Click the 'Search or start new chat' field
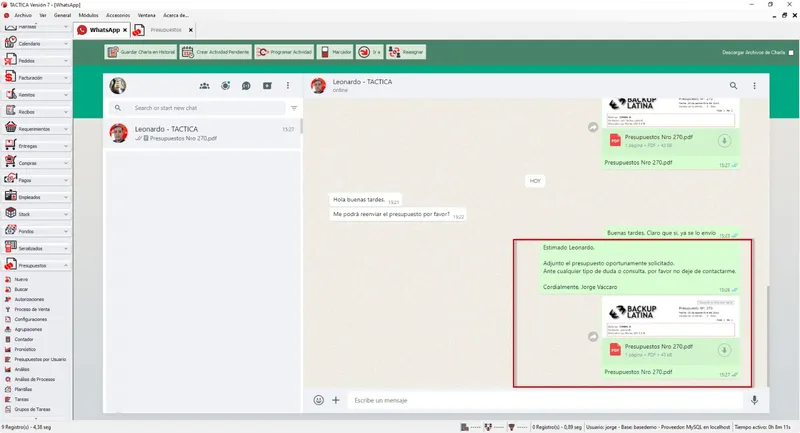 (197, 108)
